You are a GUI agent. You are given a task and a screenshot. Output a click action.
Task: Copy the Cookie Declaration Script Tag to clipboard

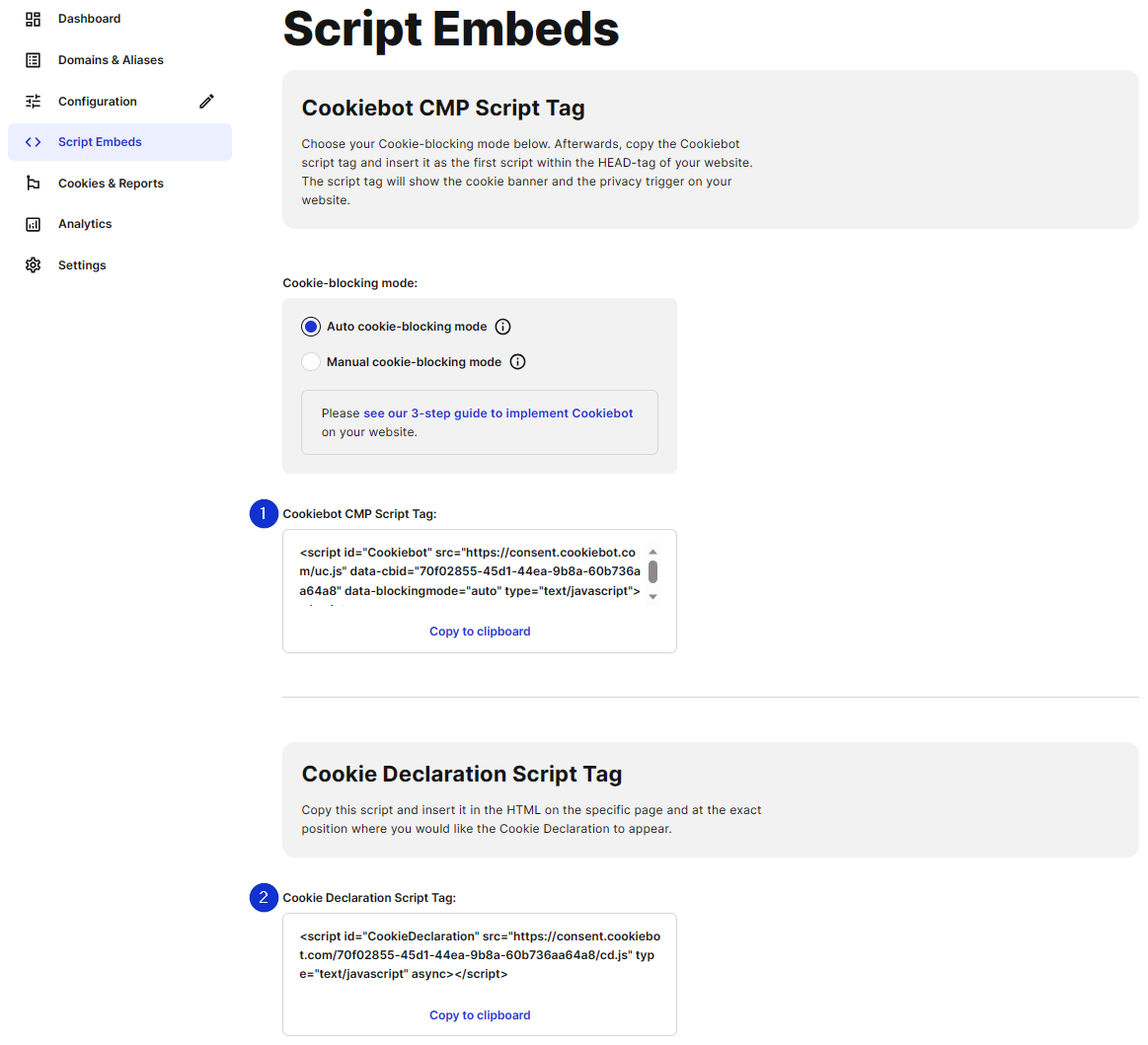point(480,1014)
